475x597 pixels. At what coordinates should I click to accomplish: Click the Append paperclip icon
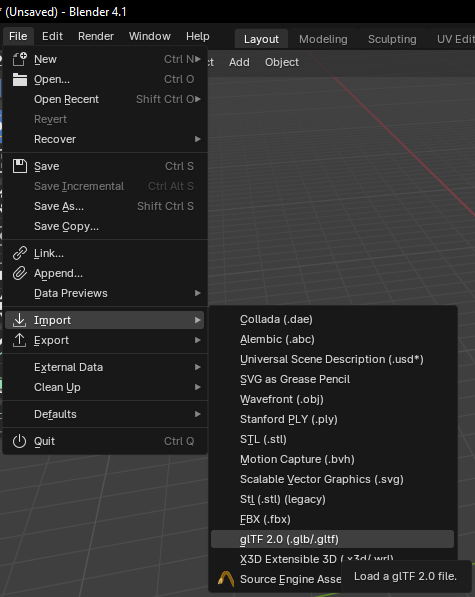[20, 273]
